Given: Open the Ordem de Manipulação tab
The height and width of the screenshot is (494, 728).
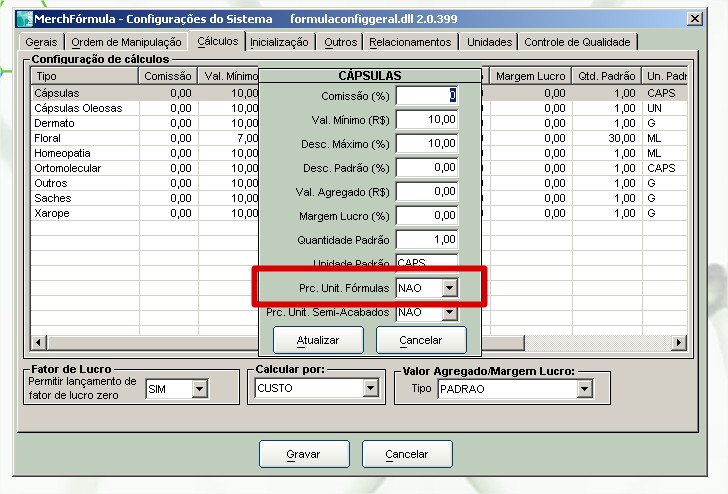Looking at the screenshot, I should pyautogui.click(x=127, y=42).
